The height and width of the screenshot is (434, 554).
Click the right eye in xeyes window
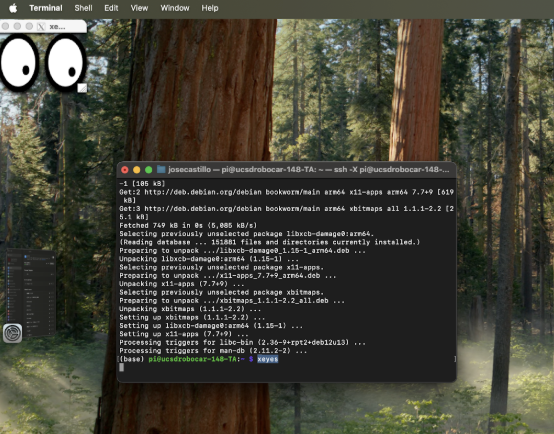tap(65, 63)
